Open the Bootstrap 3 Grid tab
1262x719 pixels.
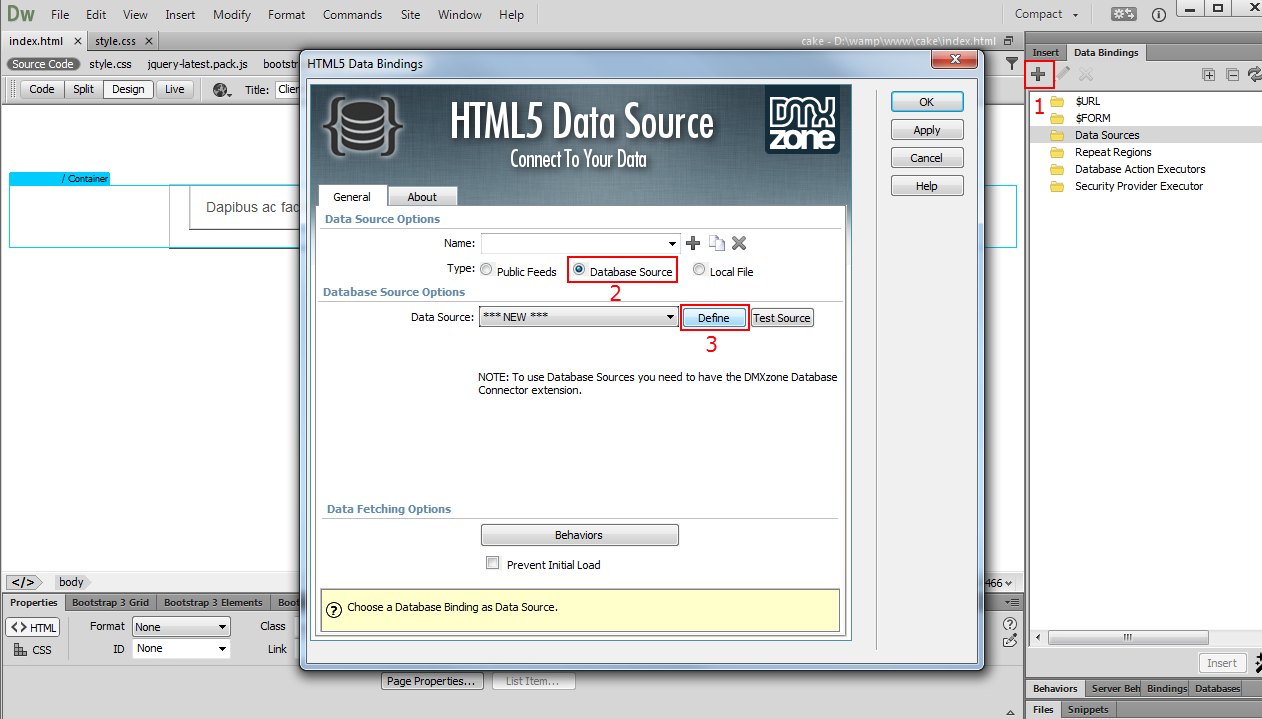click(x=111, y=603)
